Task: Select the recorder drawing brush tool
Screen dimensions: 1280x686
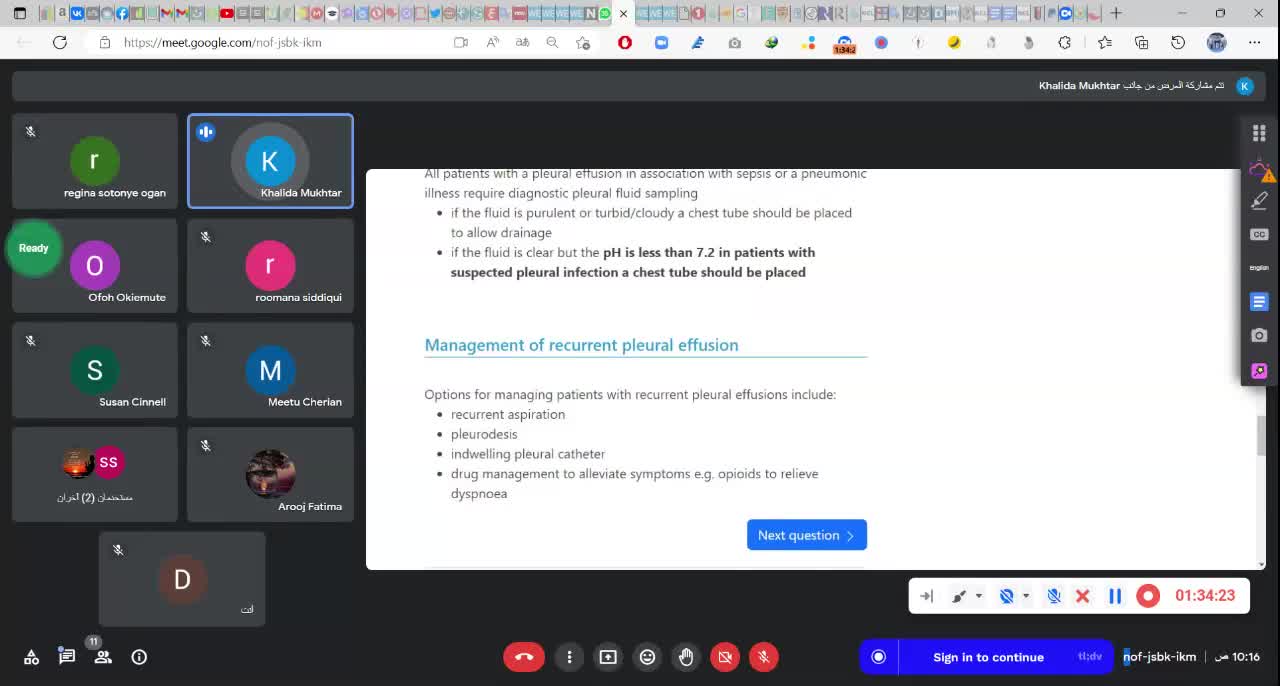Action: (x=959, y=596)
